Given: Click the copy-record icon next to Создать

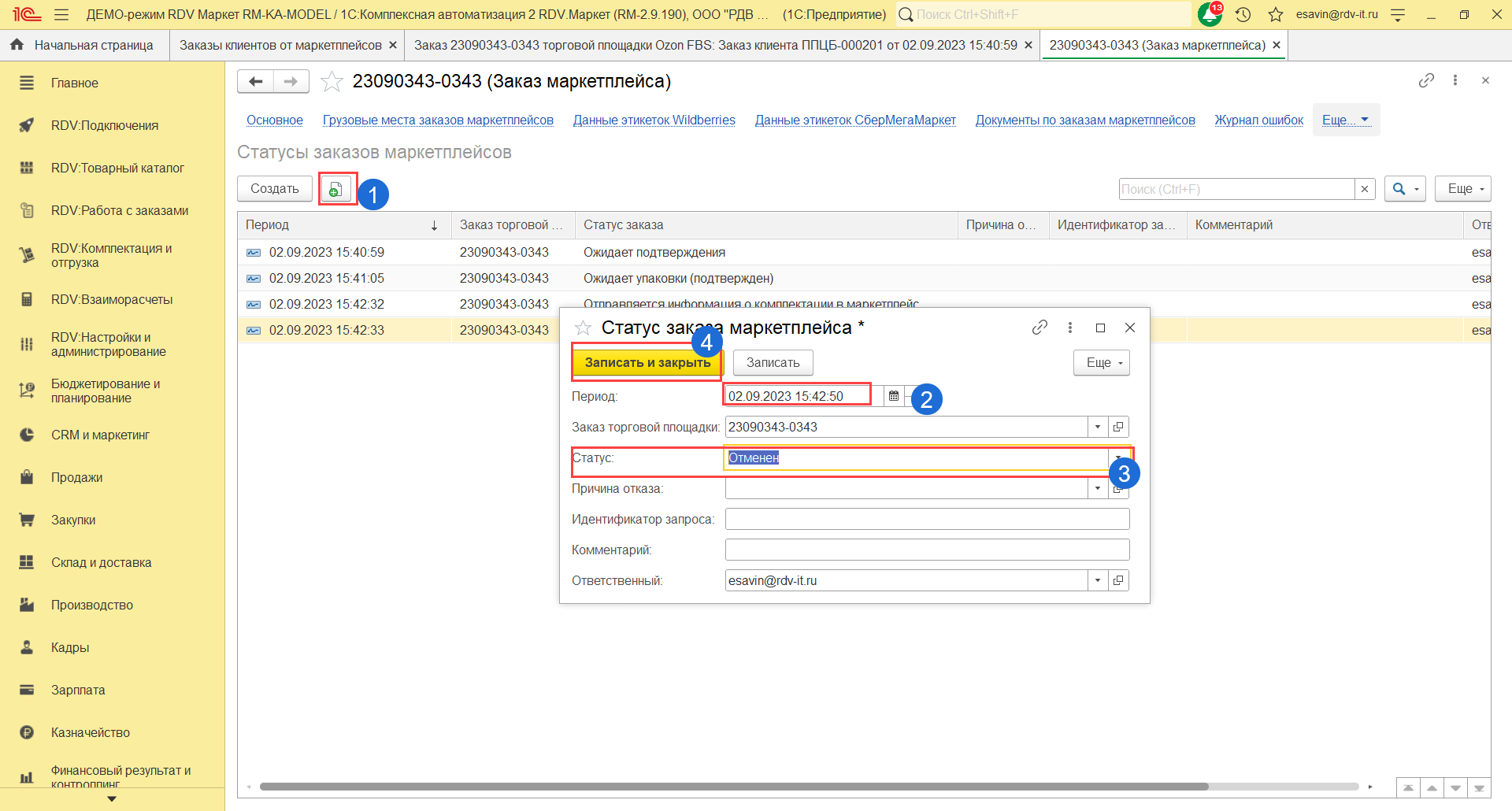Looking at the screenshot, I should (x=335, y=189).
